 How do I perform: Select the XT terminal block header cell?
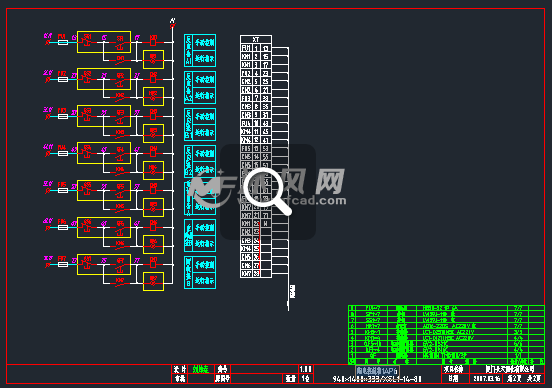(x=256, y=39)
